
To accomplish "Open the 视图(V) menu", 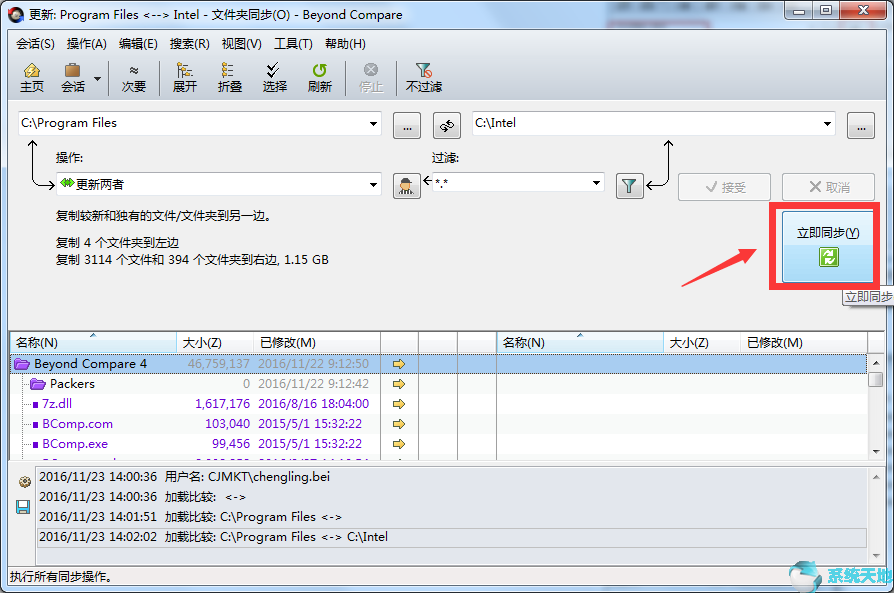I will (x=242, y=44).
